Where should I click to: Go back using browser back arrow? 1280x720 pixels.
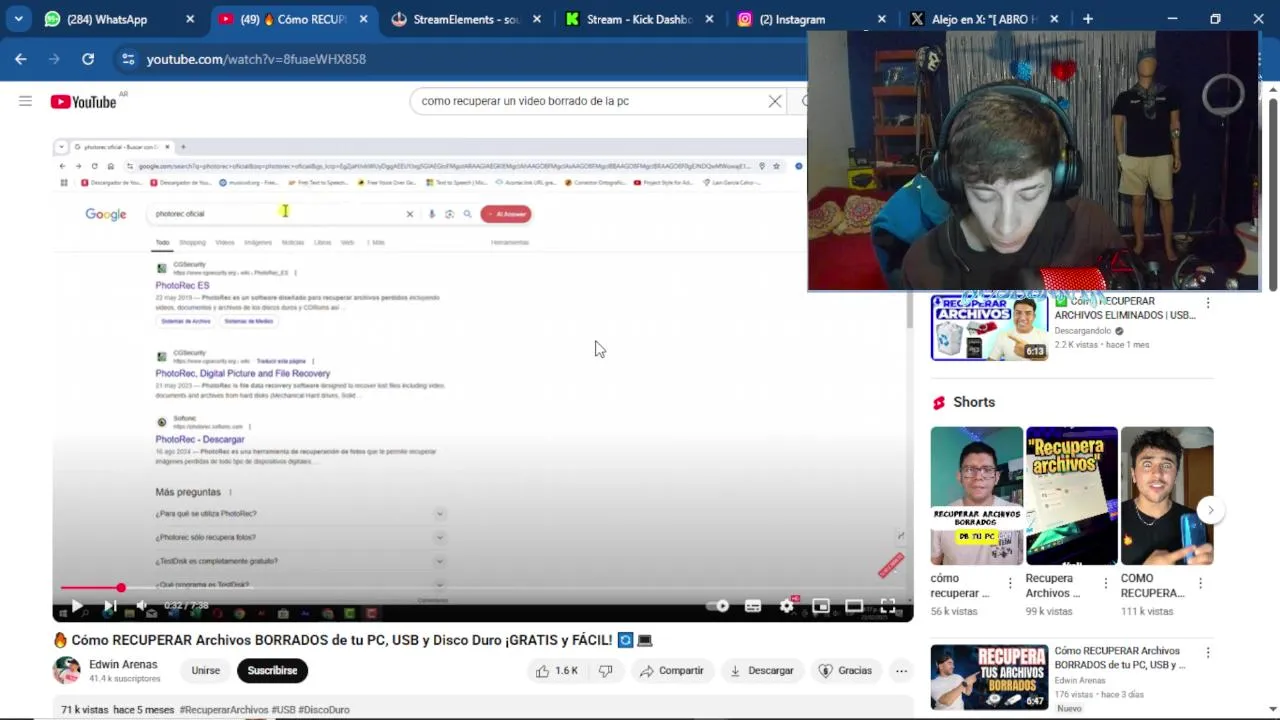(x=21, y=59)
